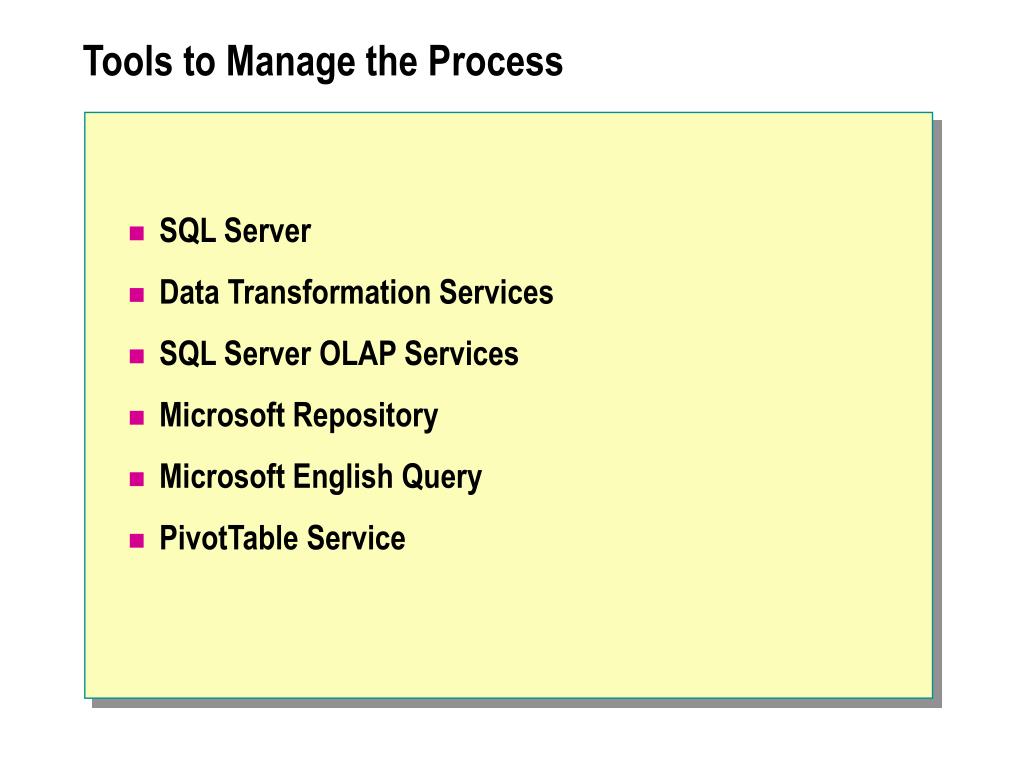Click the pink bullet beside SQL Server OLAP Services
Screen dimensions: 1024x768
(x=136, y=356)
